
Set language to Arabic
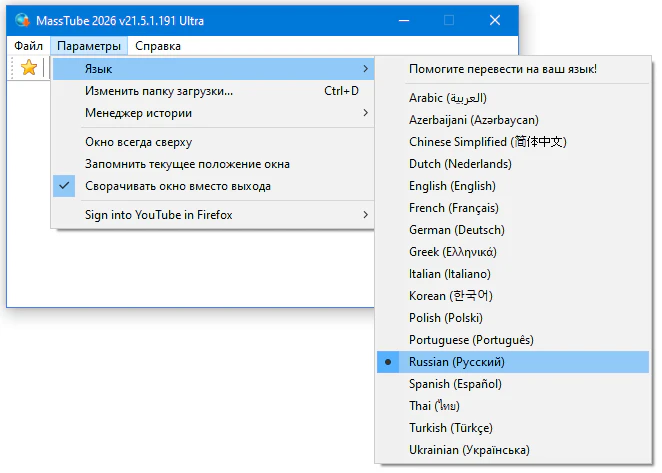(447, 98)
